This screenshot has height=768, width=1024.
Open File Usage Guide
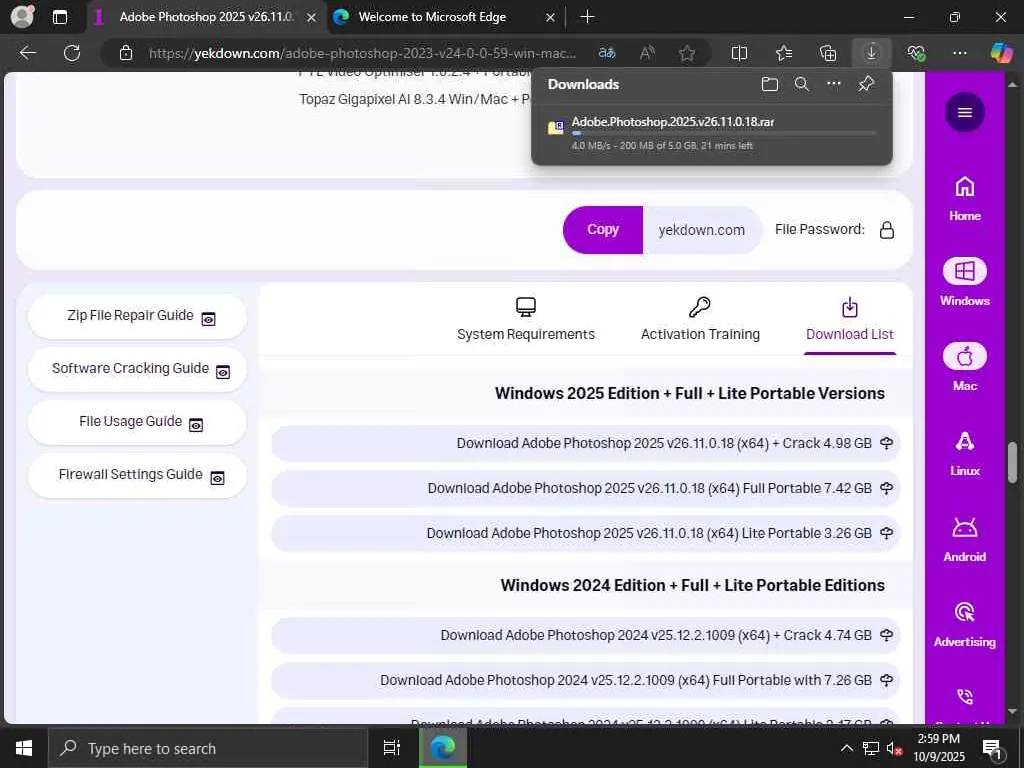(137, 422)
